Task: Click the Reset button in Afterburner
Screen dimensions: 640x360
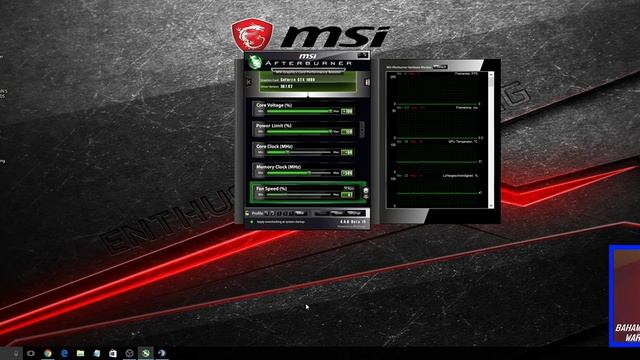Action: coord(338,213)
